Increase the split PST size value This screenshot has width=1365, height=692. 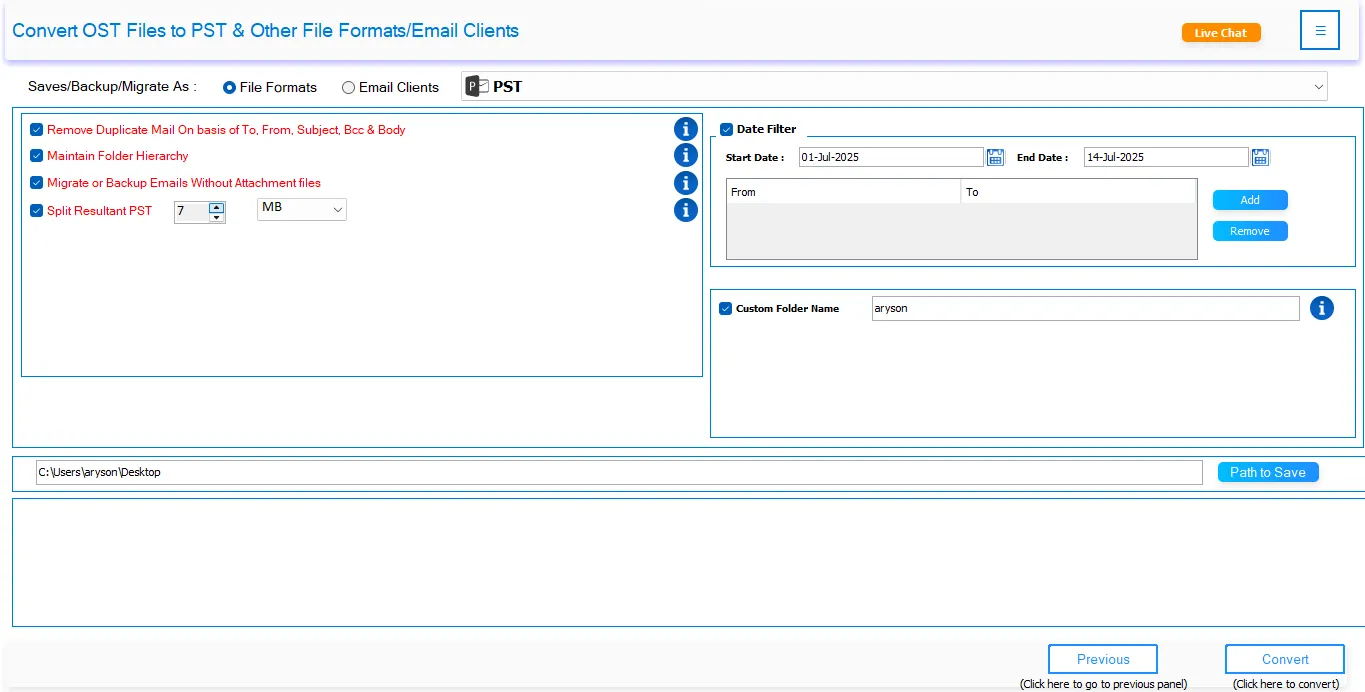[216, 207]
